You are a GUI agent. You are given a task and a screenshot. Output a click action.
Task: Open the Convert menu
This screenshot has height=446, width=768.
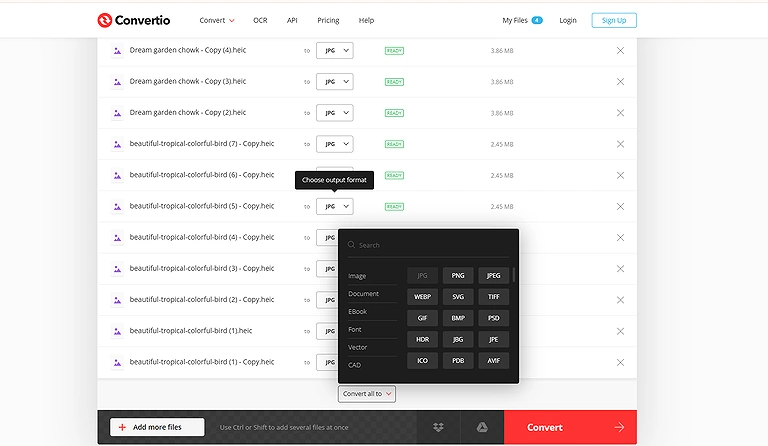pyautogui.click(x=216, y=20)
